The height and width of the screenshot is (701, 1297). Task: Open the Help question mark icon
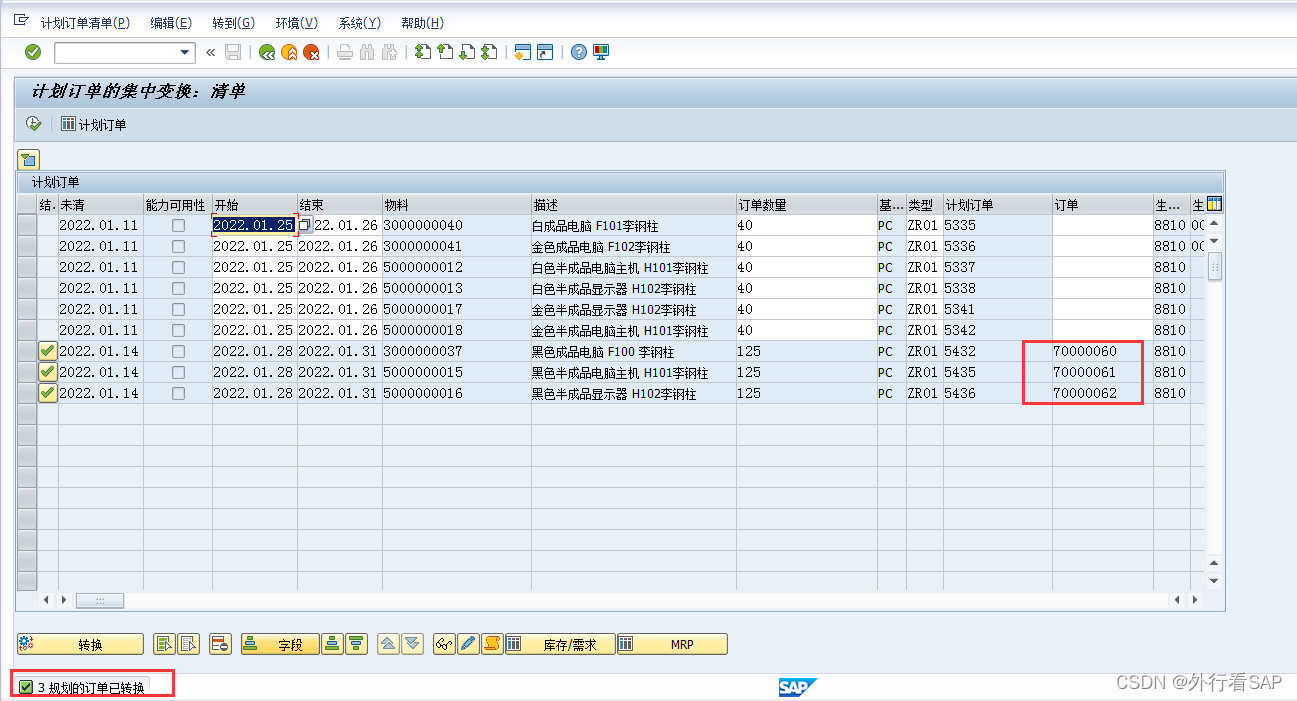click(x=578, y=52)
